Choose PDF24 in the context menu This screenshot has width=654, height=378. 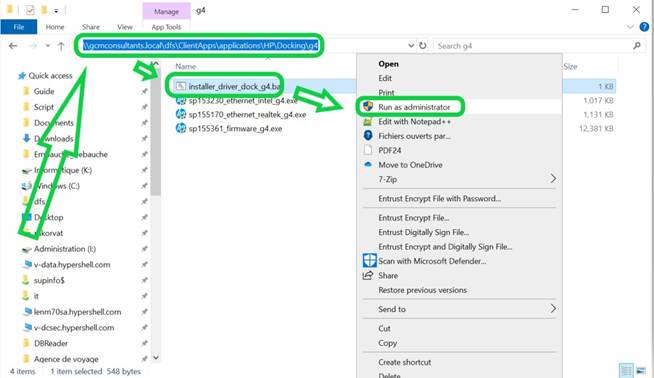[x=390, y=151]
